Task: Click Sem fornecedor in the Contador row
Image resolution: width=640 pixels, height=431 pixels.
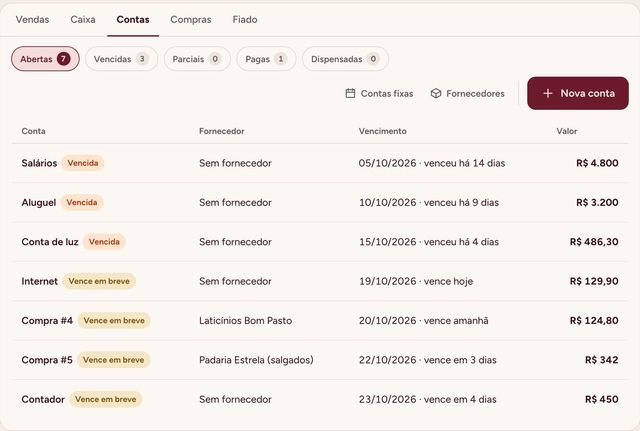Action: click(x=235, y=399)
